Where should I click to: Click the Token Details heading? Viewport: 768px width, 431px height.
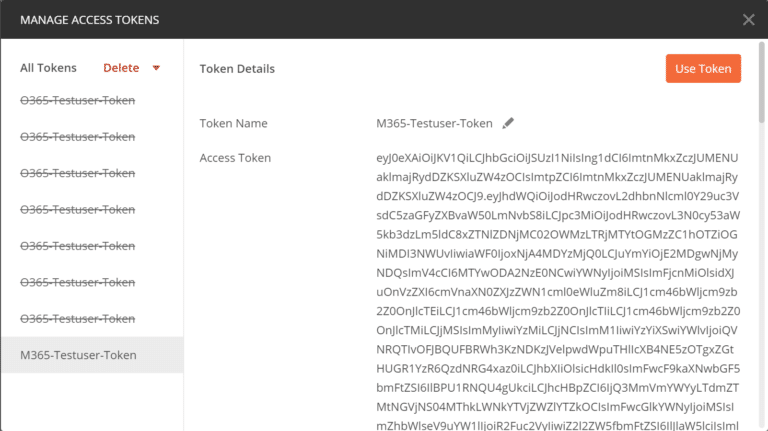[x=237, y=69]
